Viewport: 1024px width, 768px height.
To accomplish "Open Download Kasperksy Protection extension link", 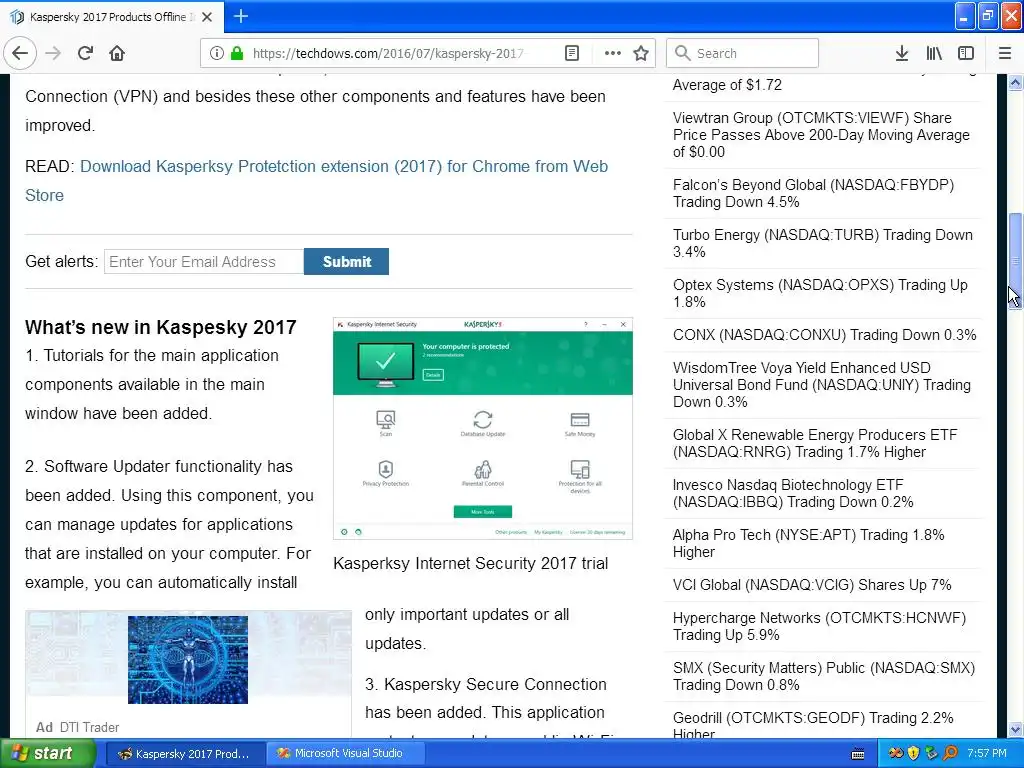I will pos(316,181).
